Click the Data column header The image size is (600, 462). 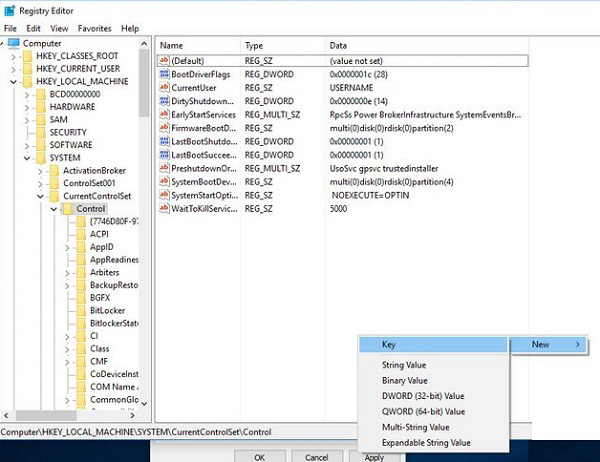tap(427, 46)
